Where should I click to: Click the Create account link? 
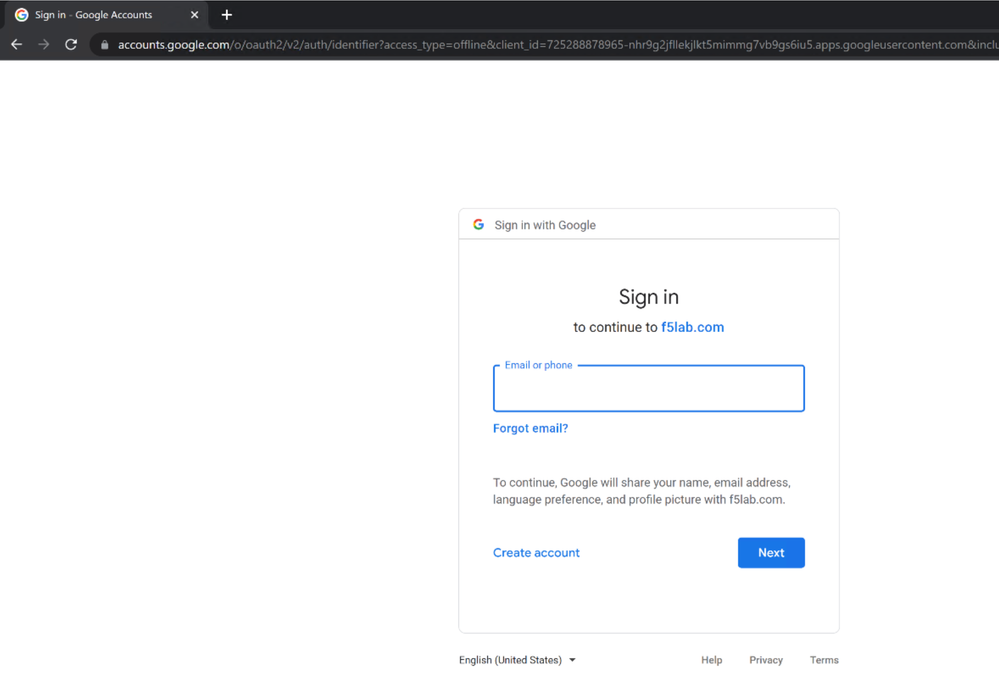coord(536,553)
